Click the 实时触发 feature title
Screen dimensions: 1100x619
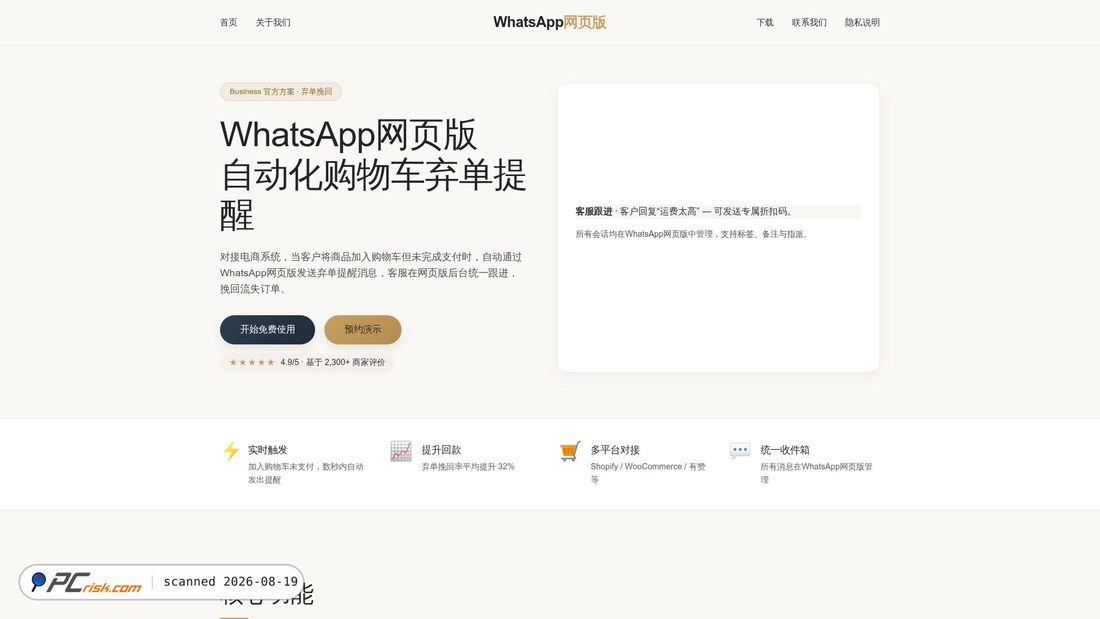(267, 450)
